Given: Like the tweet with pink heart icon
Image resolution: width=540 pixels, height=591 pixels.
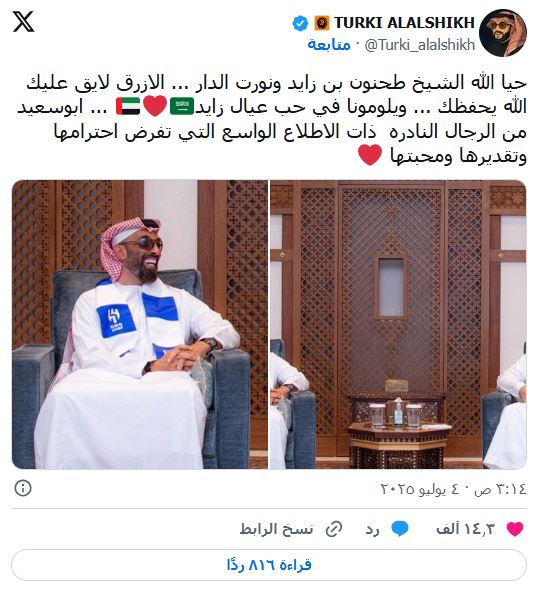Looking at the screenshot, I should (515, 529).
